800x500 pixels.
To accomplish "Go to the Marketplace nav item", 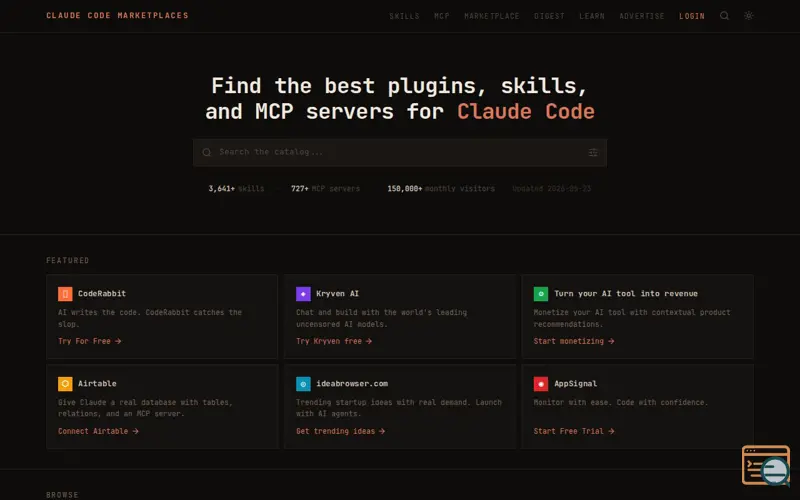I will coord(492,16).
